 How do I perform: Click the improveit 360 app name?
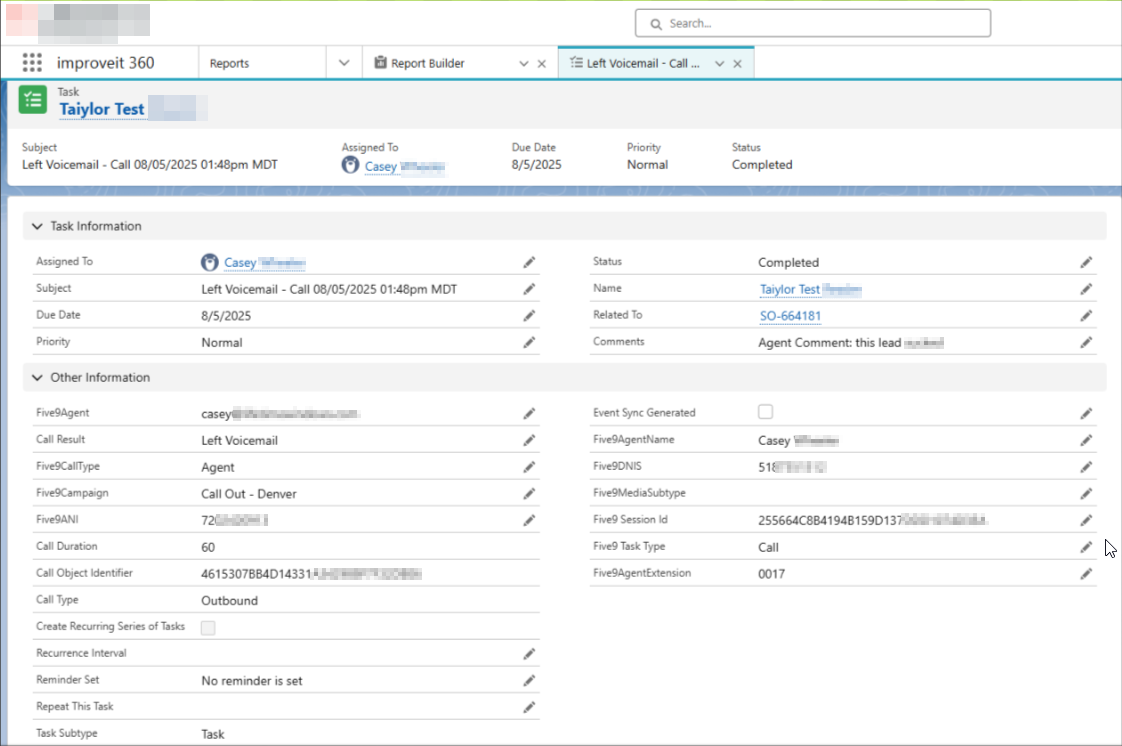point(106,63)
